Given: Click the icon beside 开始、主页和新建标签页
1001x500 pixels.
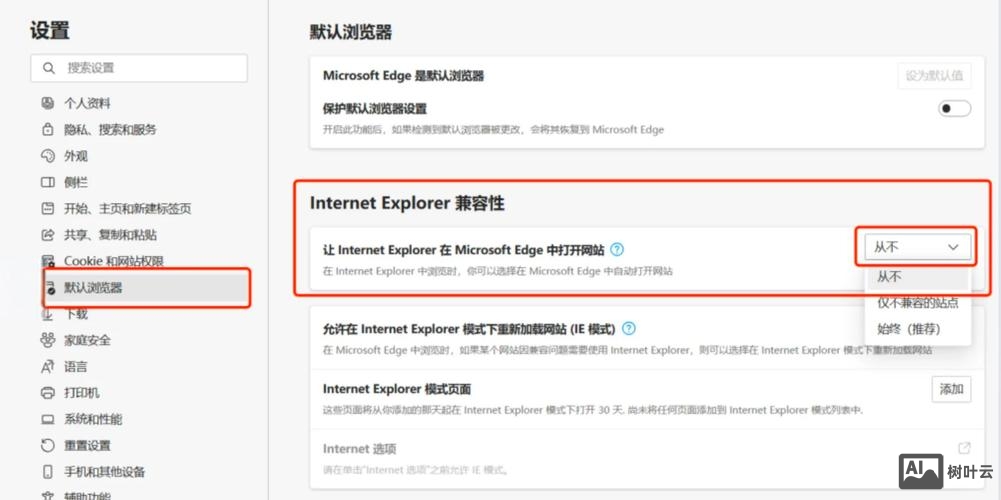Looking at the screenshot, I should click(48, 209).
